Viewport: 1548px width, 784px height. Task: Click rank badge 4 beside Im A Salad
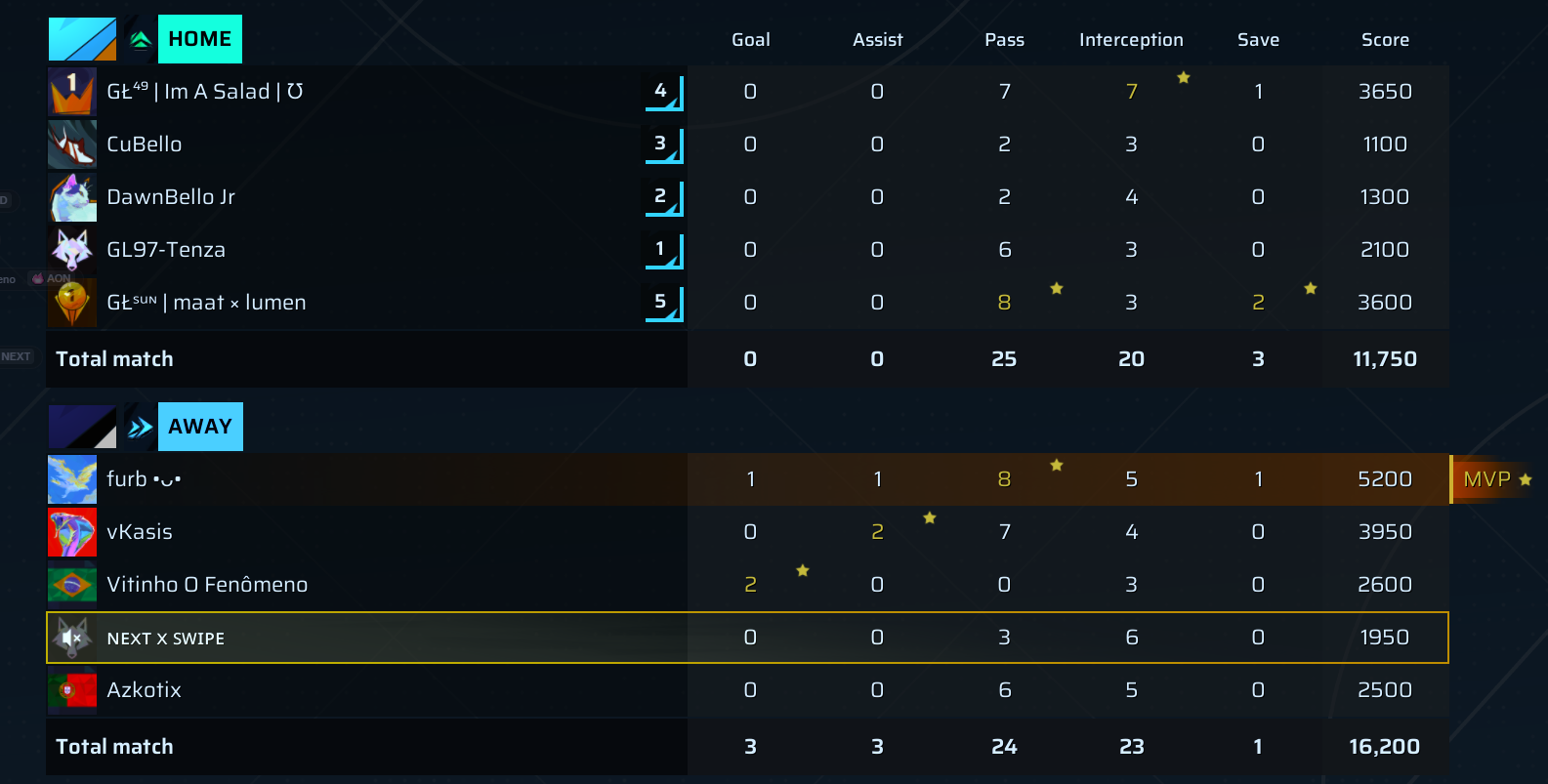663,92
